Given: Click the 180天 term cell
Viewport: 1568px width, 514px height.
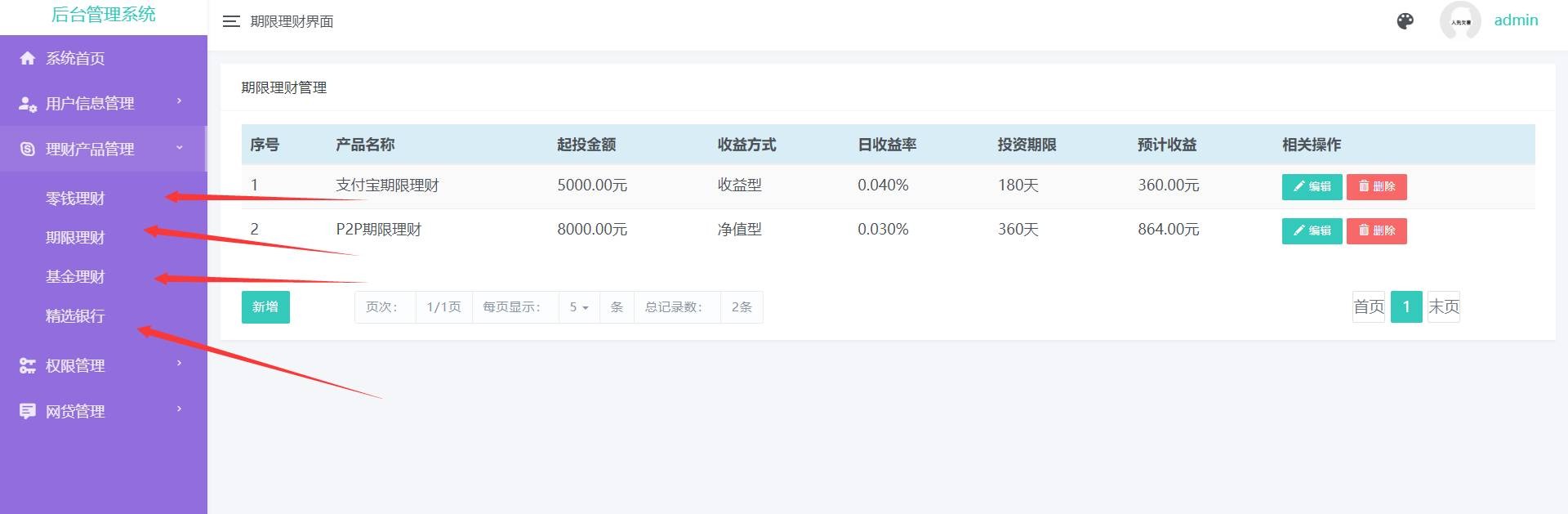Looking at the screenshot, I should coord(1018,185).
